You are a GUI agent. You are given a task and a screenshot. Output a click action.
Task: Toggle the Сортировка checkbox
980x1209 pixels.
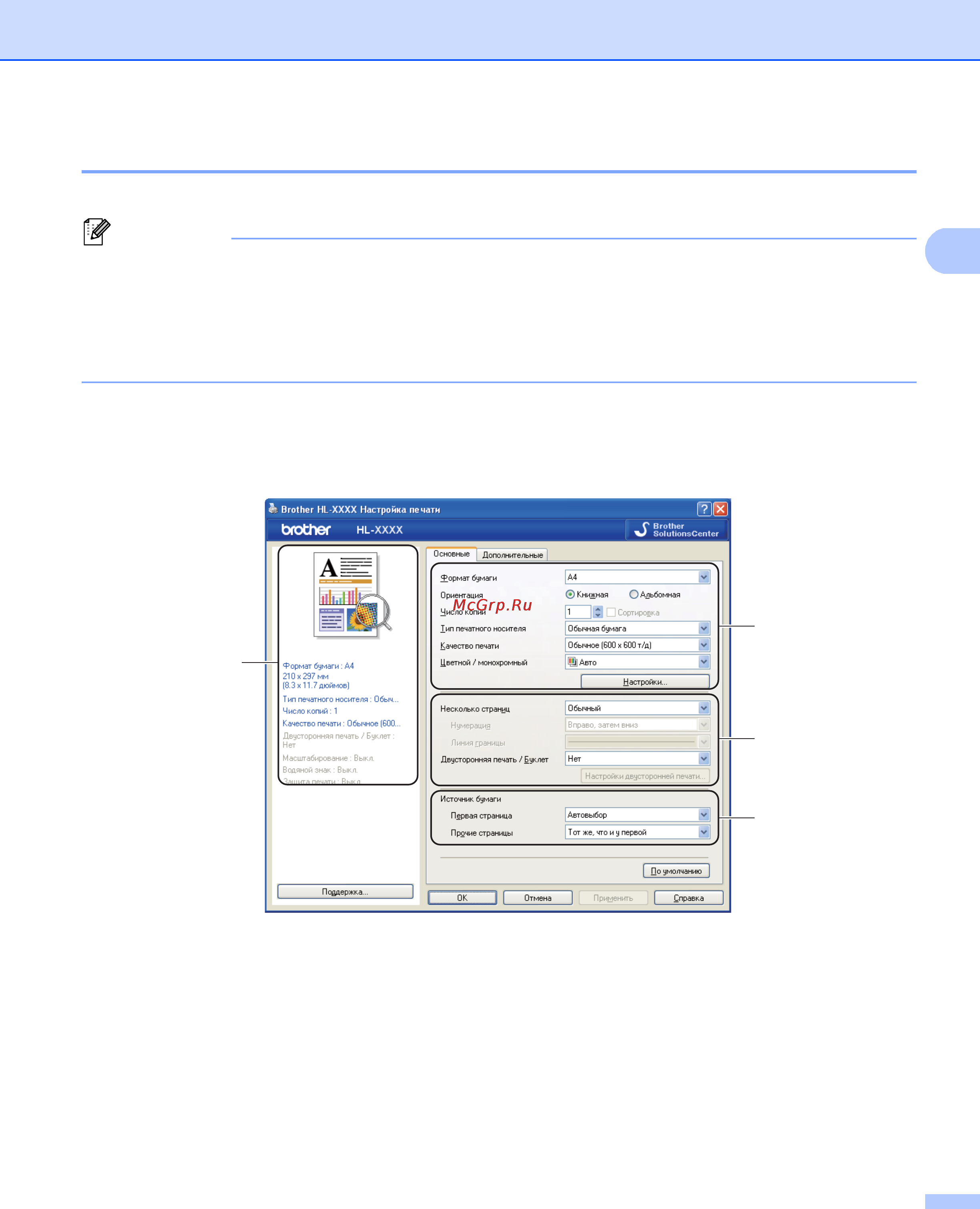[611, 613]
